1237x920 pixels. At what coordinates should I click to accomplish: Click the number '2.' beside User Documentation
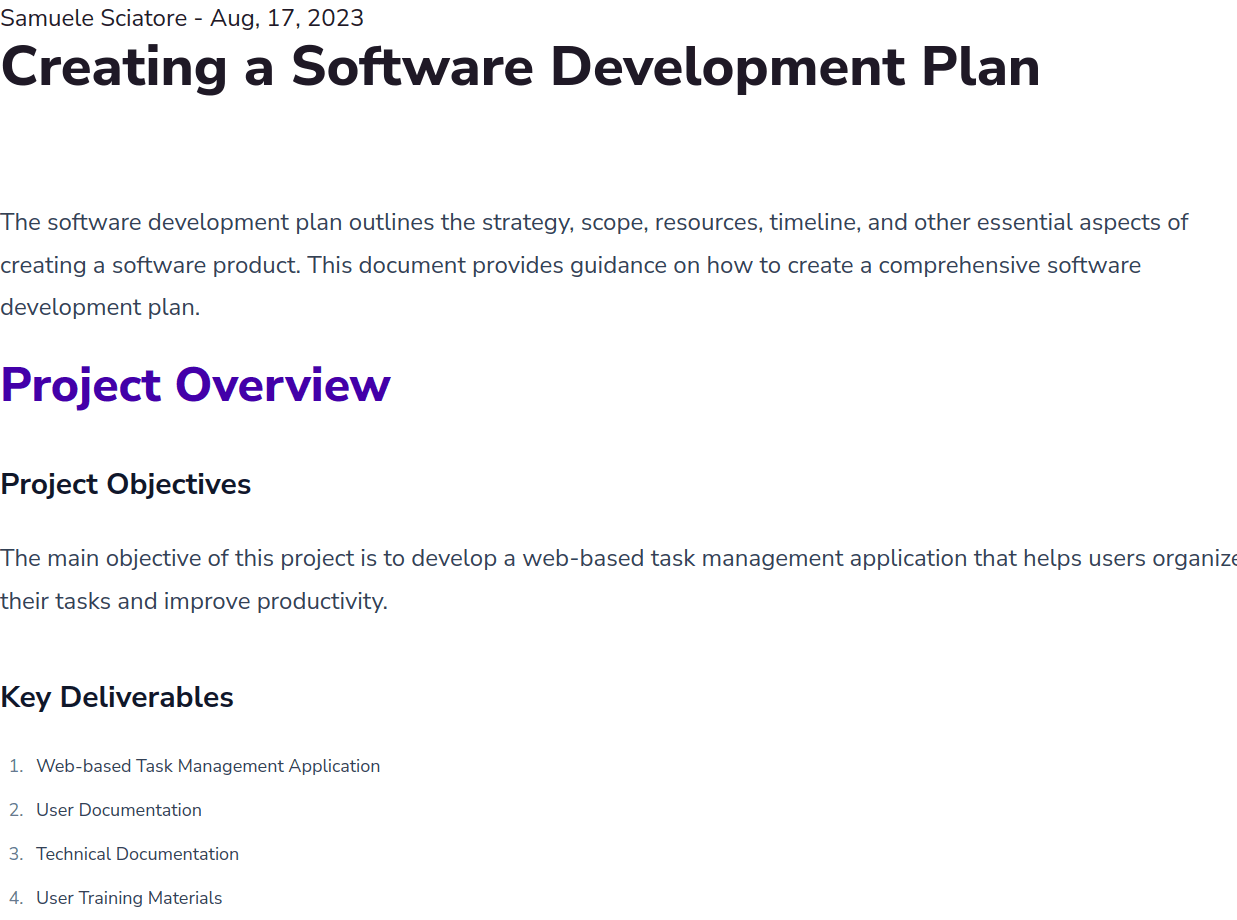[14, 810]
